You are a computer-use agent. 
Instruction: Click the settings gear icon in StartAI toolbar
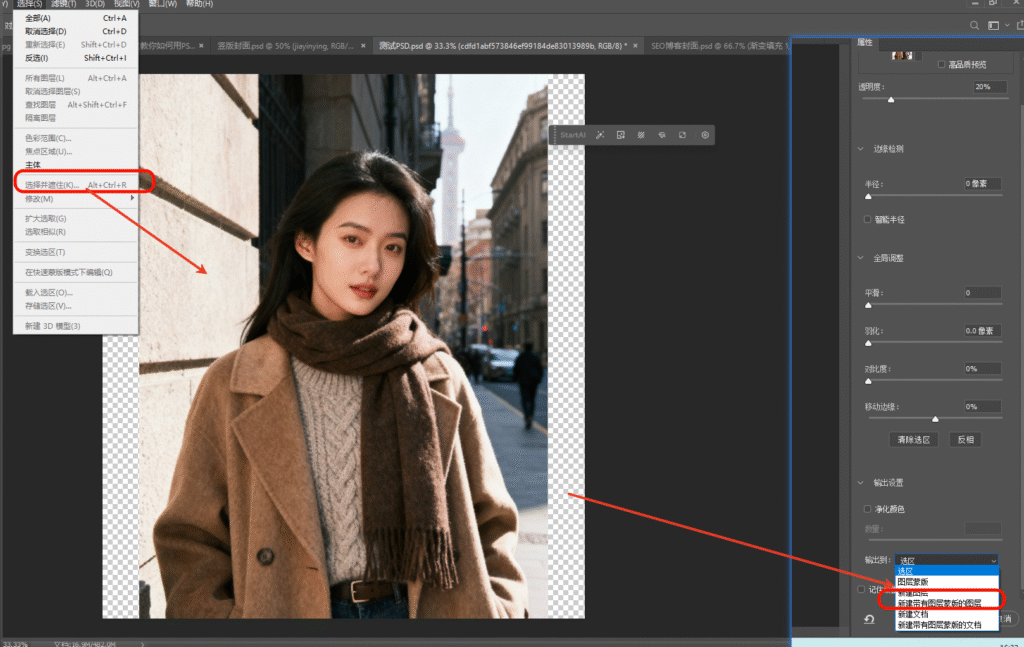[x=705, y=134]
